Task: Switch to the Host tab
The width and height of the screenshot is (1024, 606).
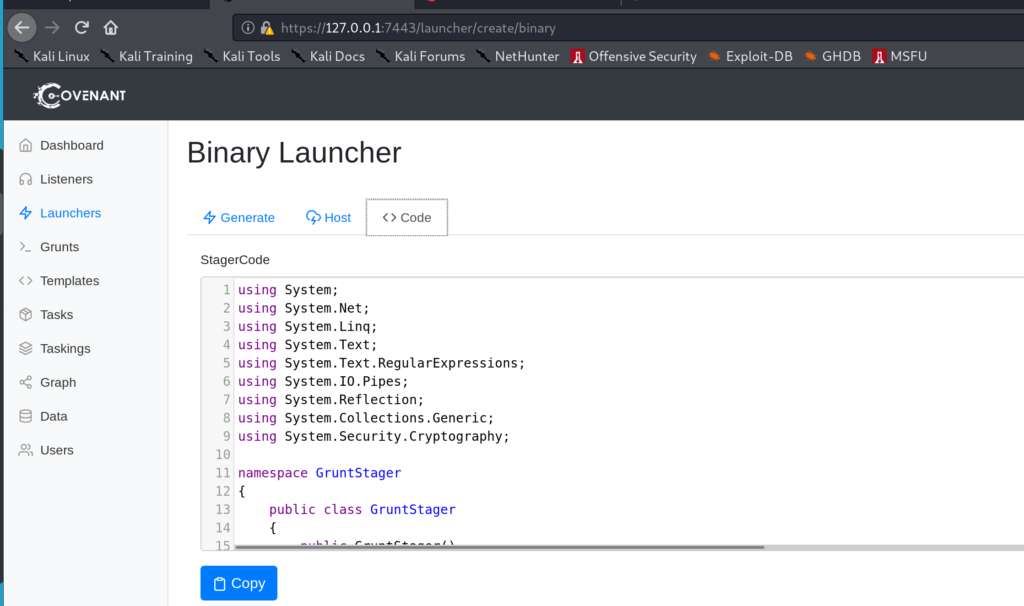Action: (328, 217)
